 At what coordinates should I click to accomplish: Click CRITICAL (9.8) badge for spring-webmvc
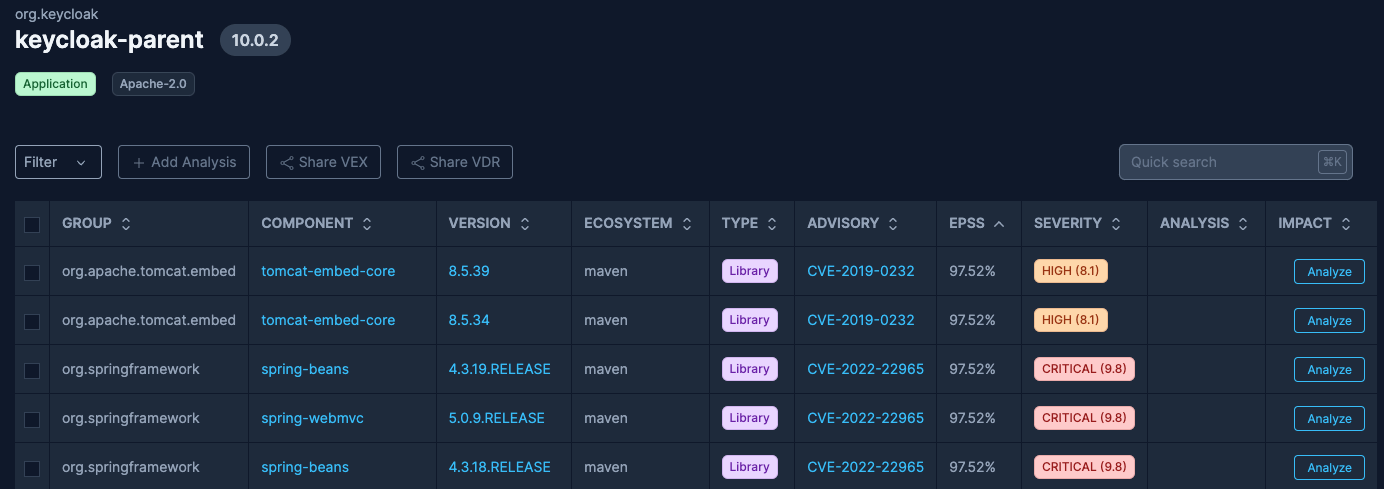(1084, 418)
